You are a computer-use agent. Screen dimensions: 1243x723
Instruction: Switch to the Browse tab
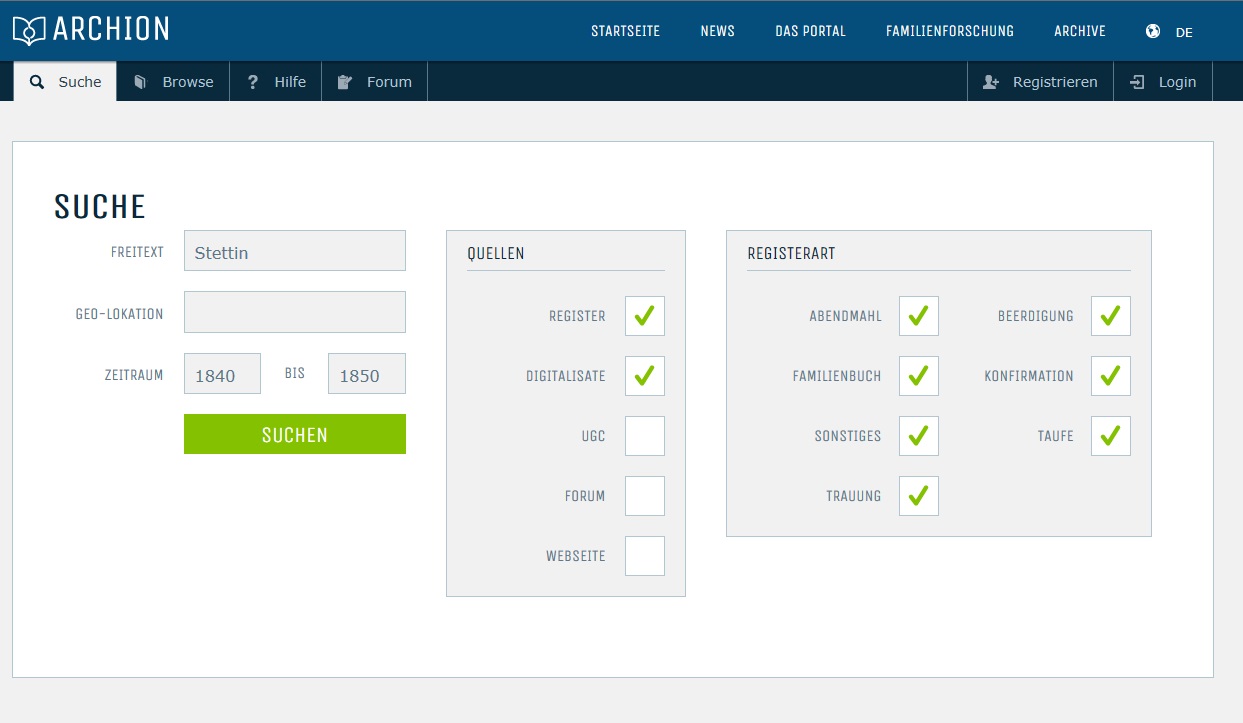(x=173, y=82)
